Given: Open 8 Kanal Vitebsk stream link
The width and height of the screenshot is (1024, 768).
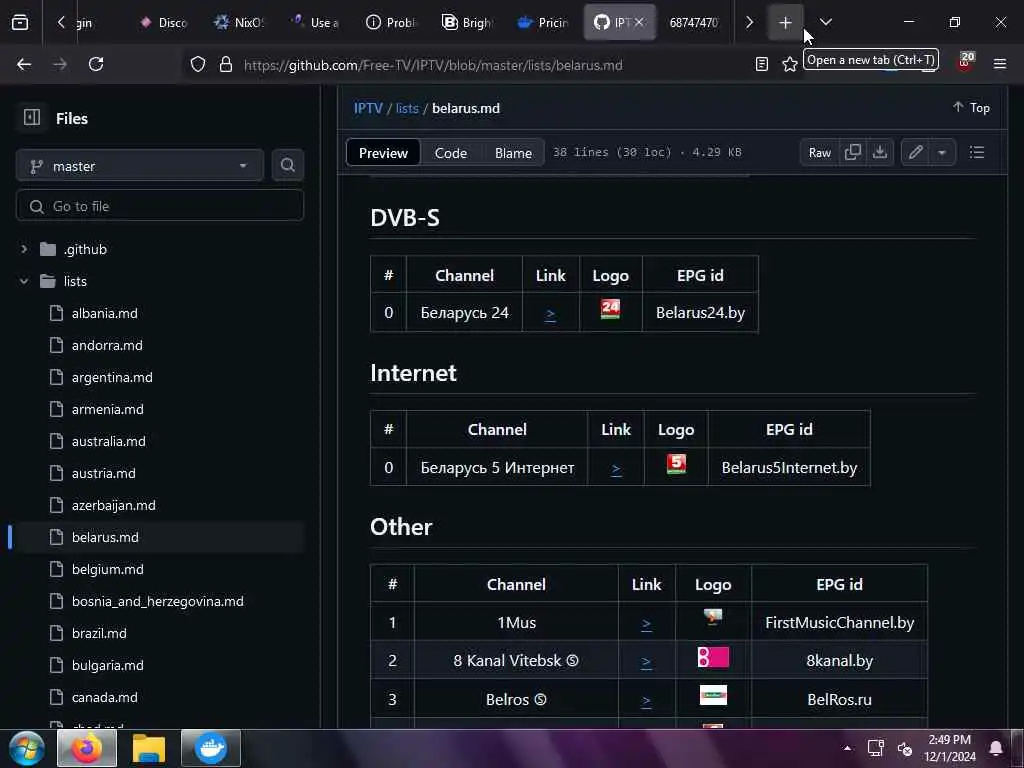Looking at the screenshot, I should 646,662.
